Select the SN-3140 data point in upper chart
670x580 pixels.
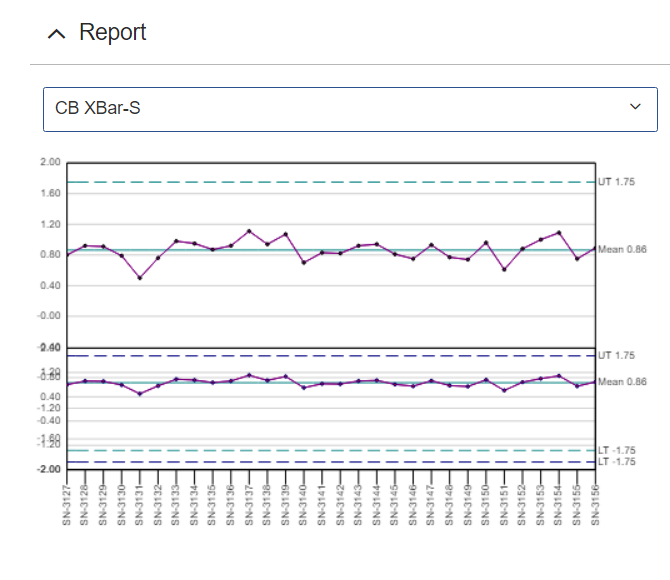(x=304, y=262)
